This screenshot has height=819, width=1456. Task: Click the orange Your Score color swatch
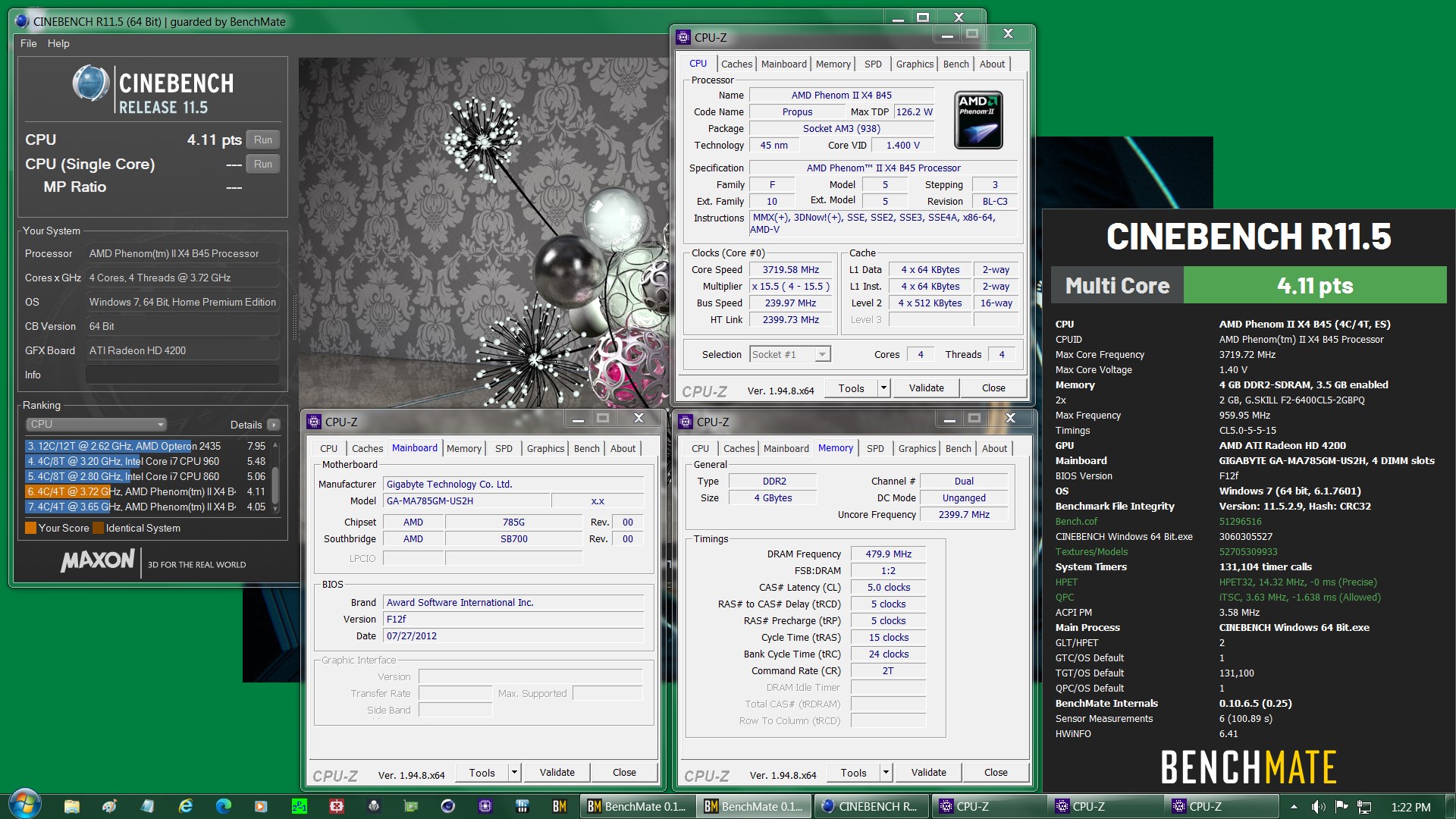pyautogui.click(x=31, y=528)
